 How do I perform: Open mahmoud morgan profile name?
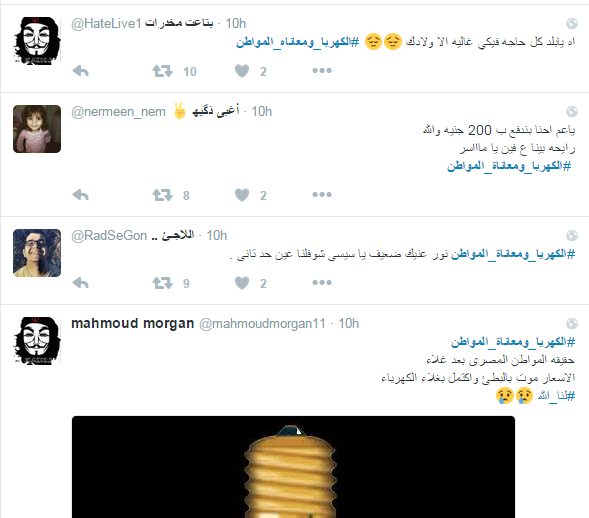click(x=133, y=323)
